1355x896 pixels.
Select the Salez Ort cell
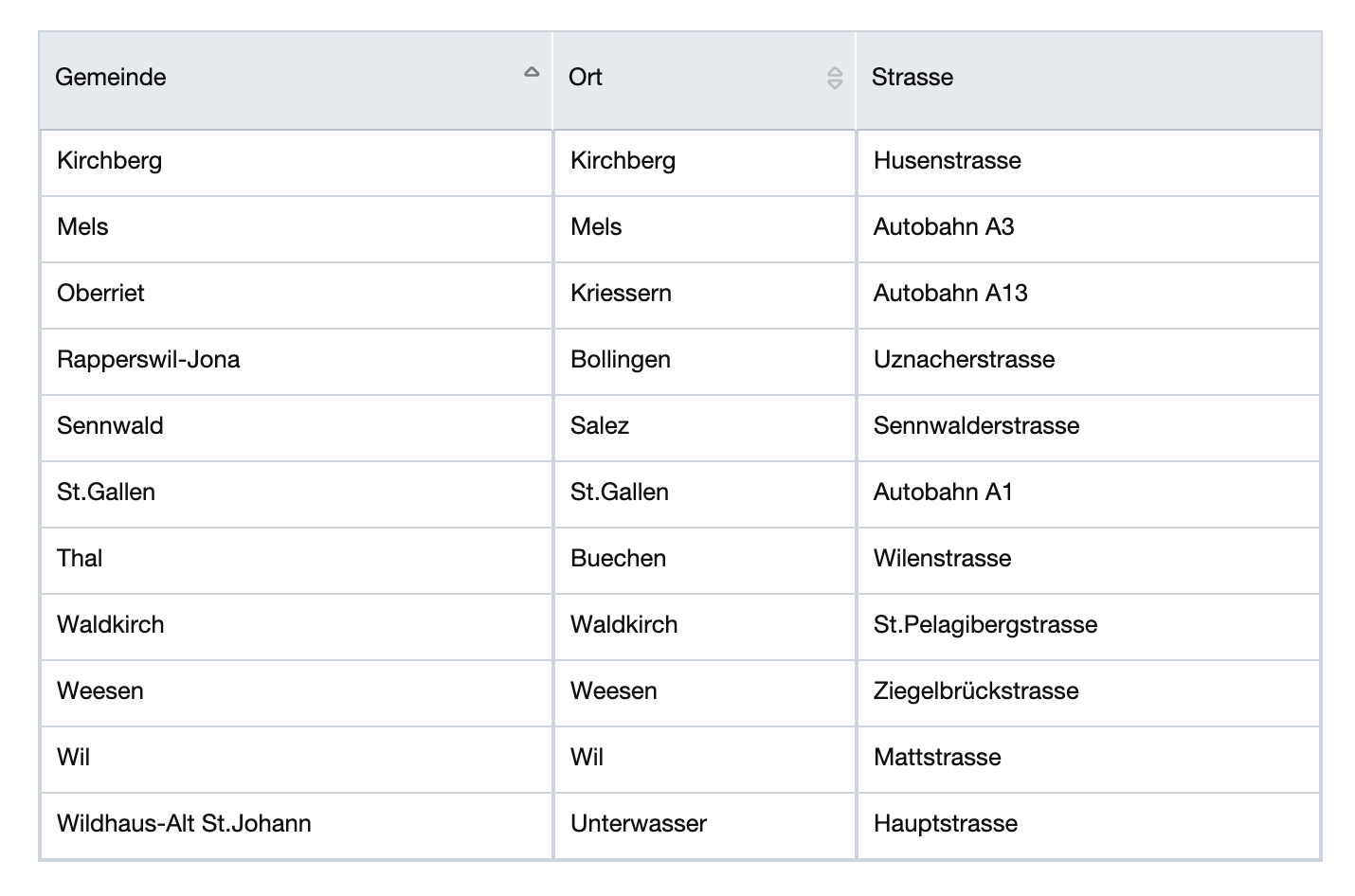pyautogui.click(x=600, y=426)
